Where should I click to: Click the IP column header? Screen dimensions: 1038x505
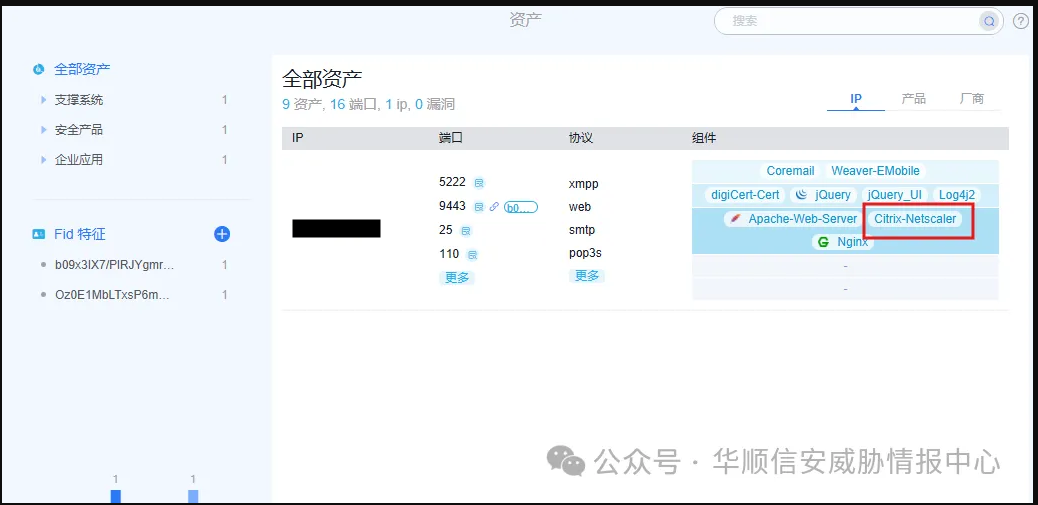coord(297,138)
